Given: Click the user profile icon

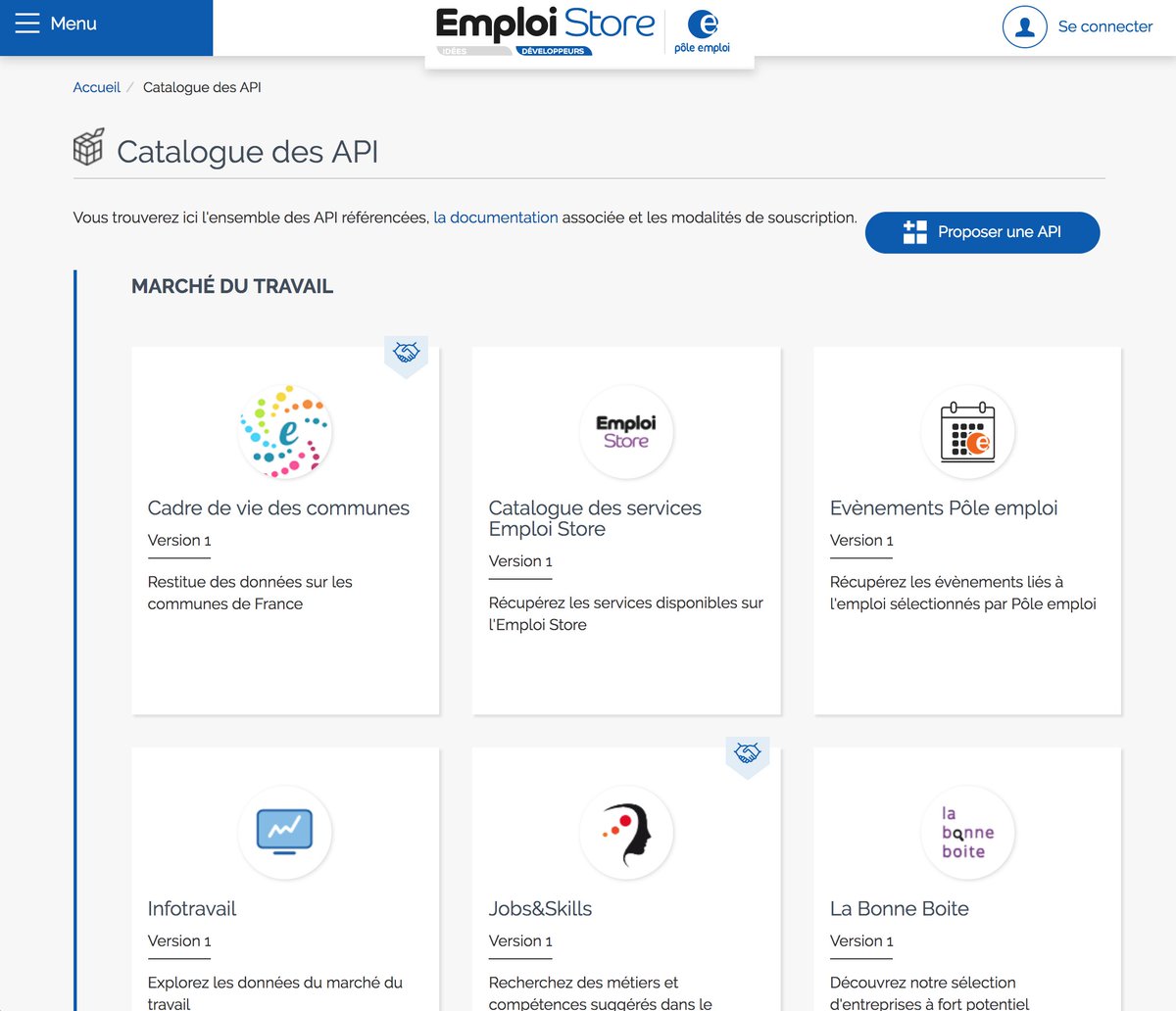Looking at the screenshot, I should coord(1025,26).
